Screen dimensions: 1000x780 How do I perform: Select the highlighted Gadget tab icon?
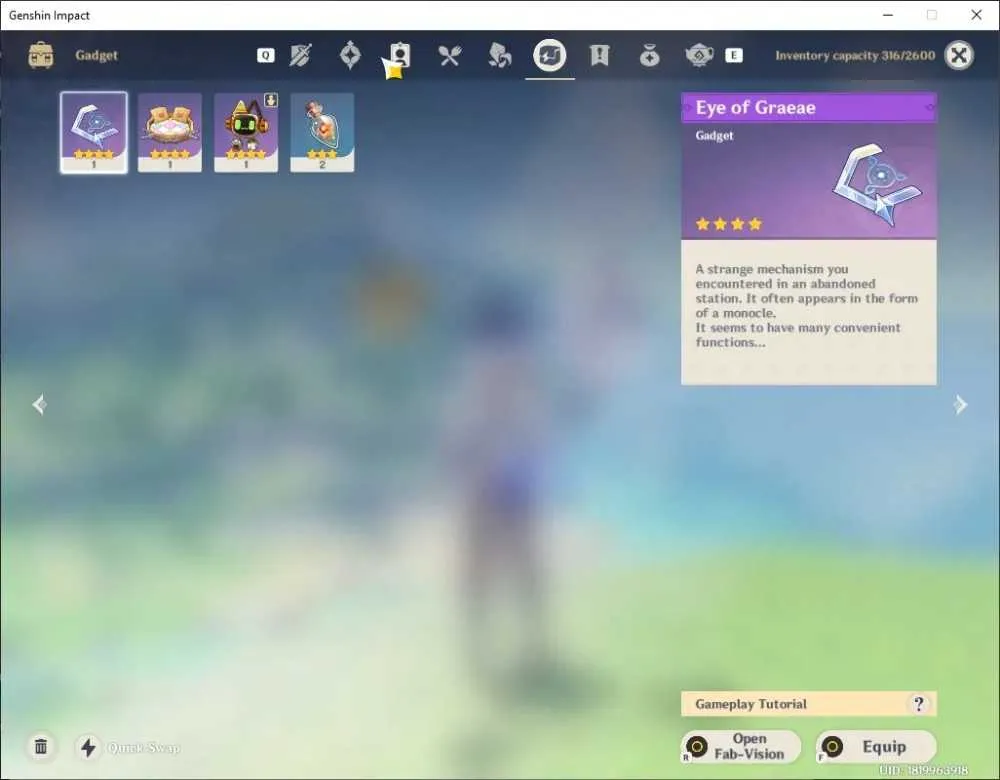(x=550, y=55)
